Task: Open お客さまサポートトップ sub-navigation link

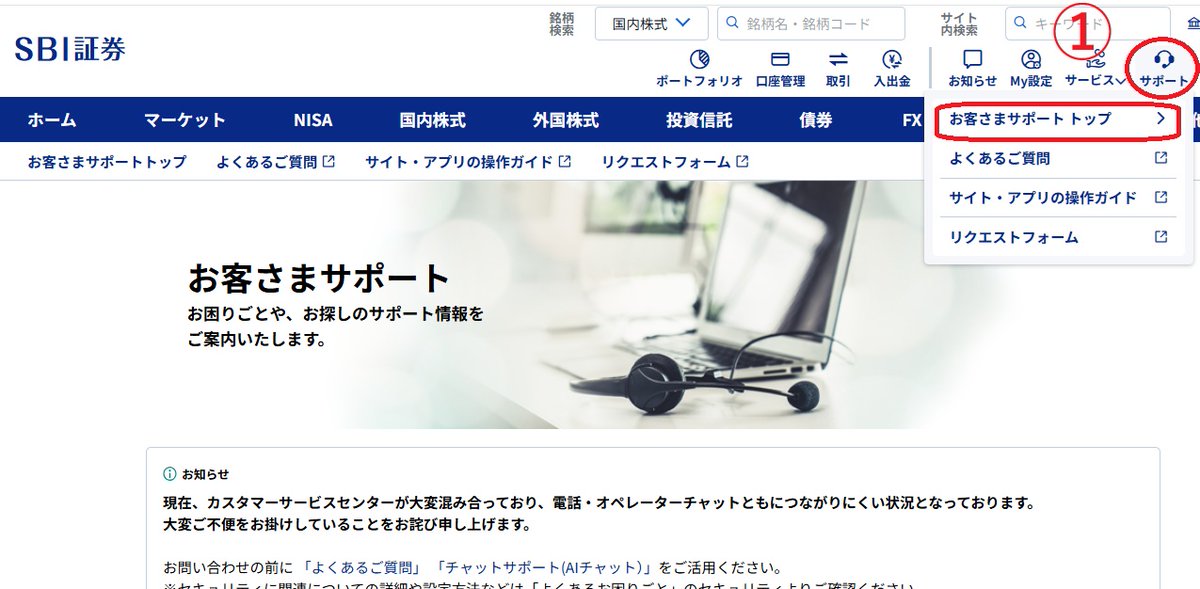Action: (x=107, y=161)
